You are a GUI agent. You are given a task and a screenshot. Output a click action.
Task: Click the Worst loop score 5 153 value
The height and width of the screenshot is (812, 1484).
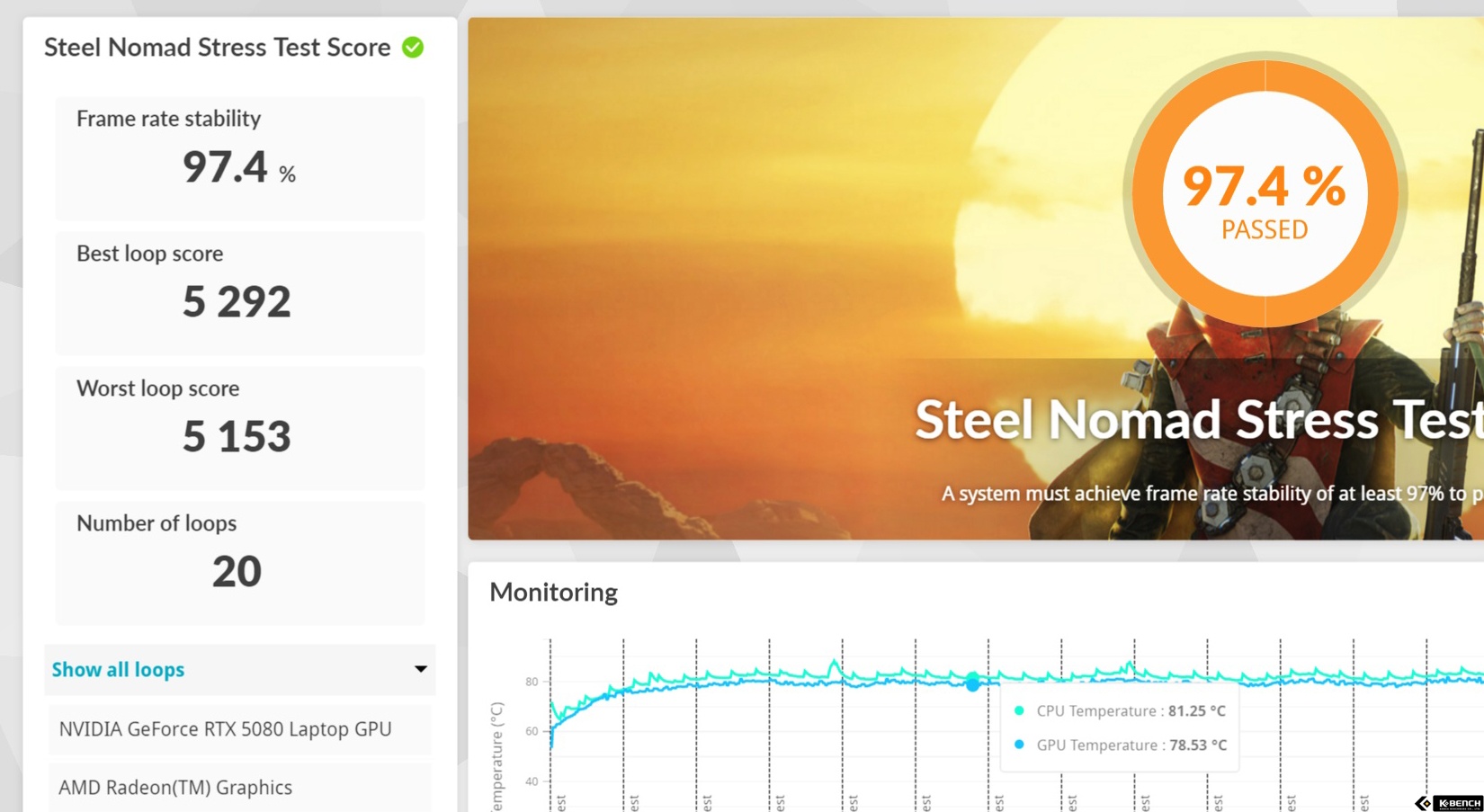point(237,437)
